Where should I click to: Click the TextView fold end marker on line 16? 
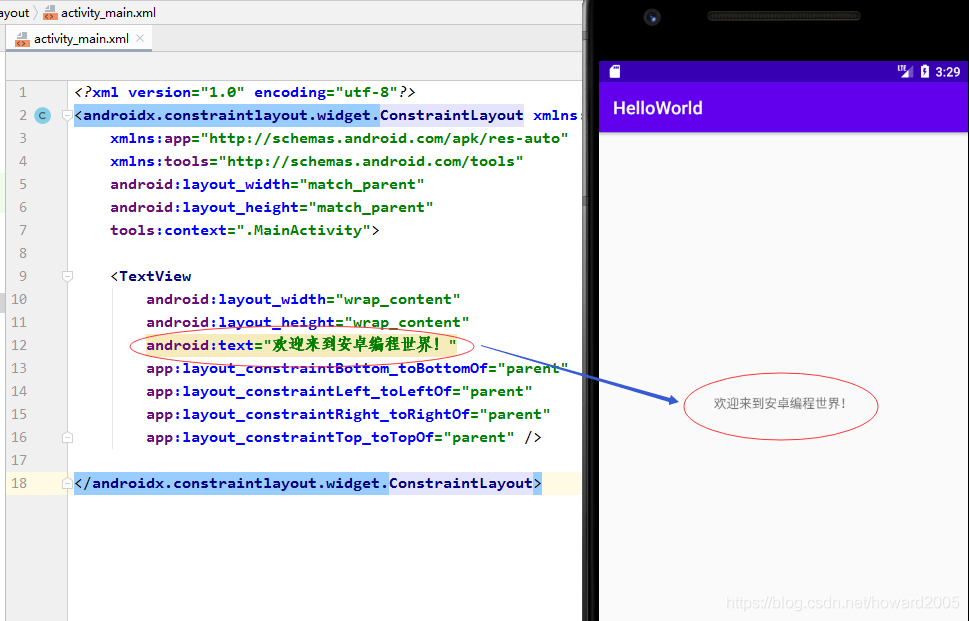[x=67, y=437]
